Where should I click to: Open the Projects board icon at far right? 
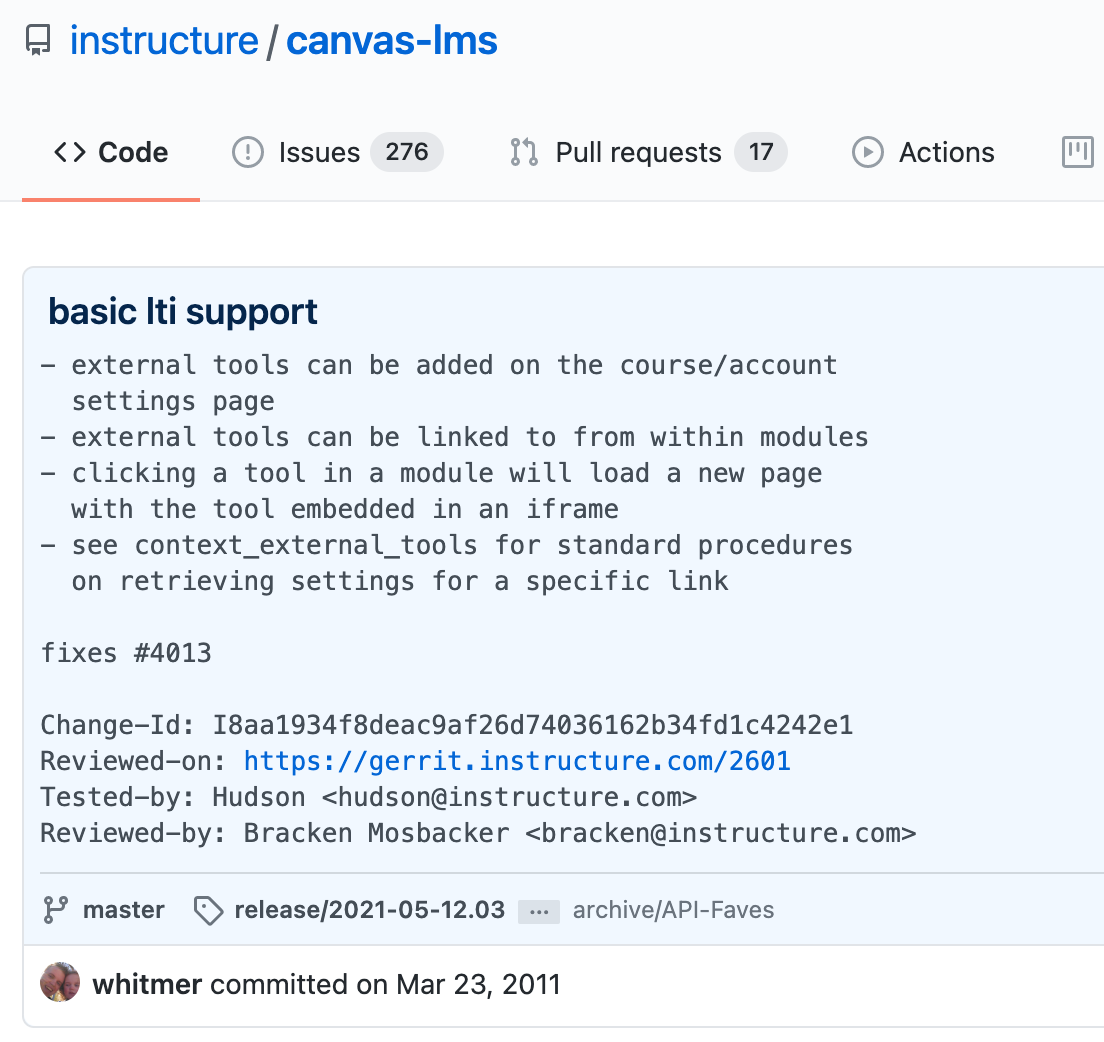1077,152
